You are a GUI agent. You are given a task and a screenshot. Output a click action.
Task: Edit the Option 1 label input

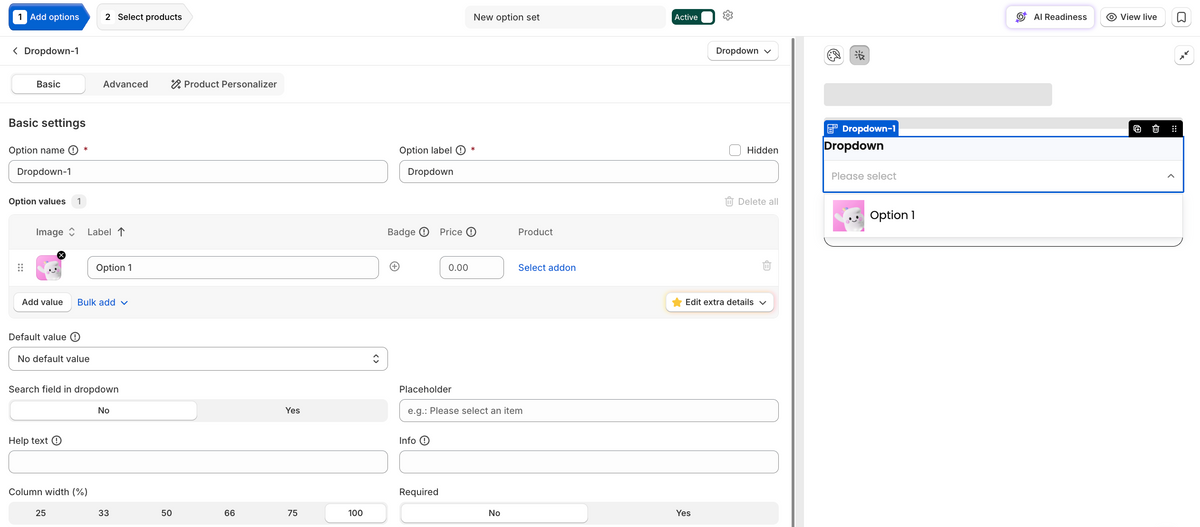233,267
